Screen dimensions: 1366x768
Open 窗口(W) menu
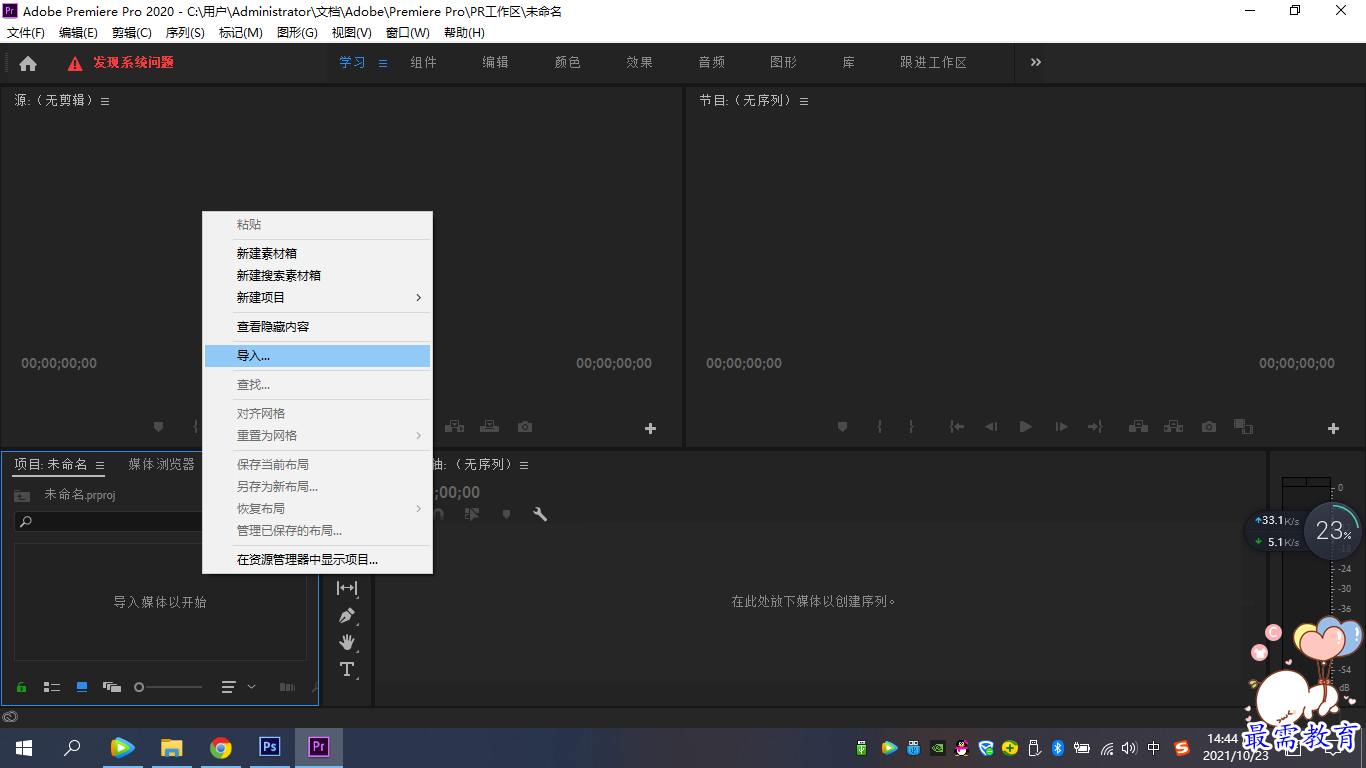pyautogui.click(x=408, y=33)
